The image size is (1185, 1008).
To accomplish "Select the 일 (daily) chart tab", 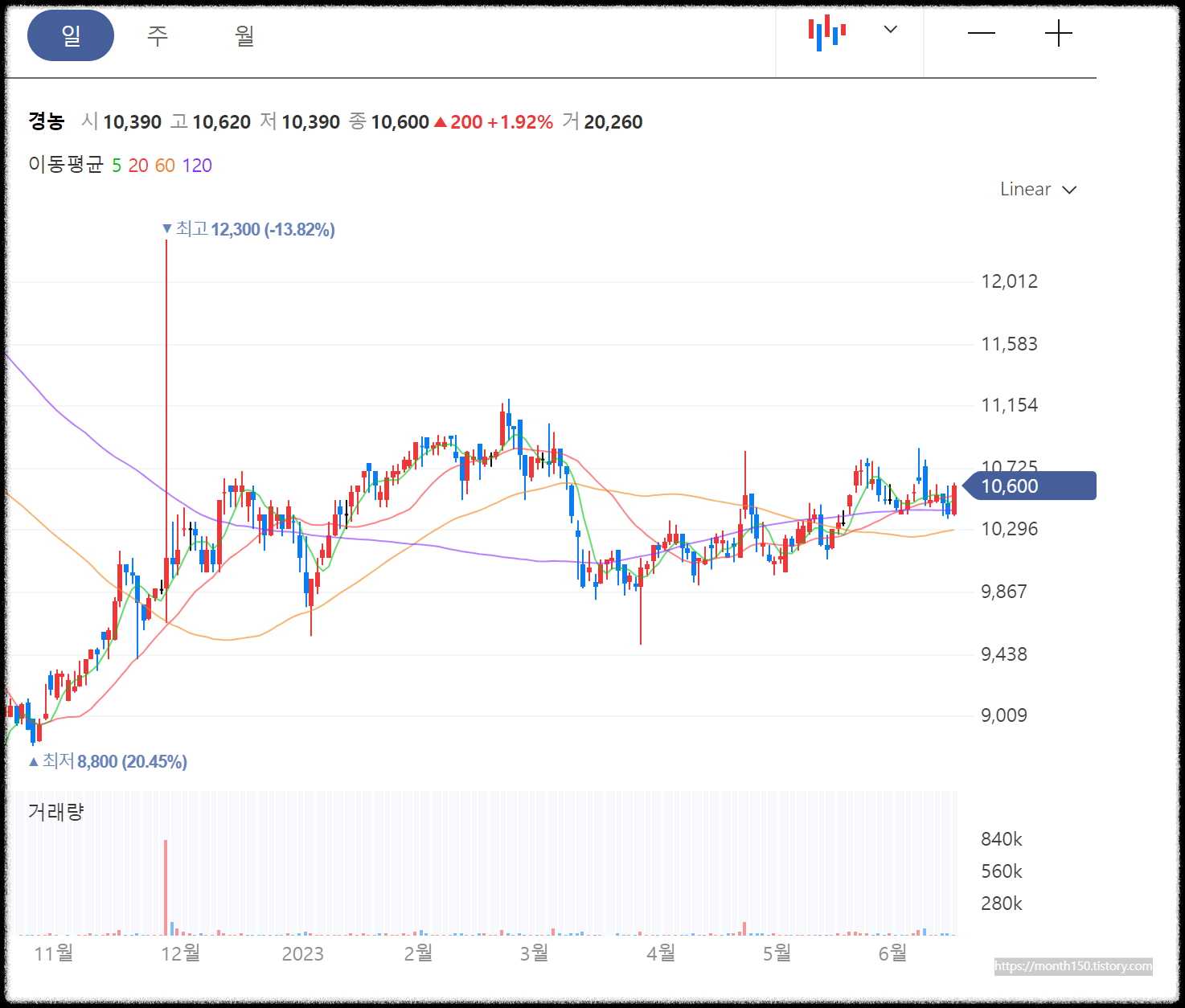I will coord(71,35).
